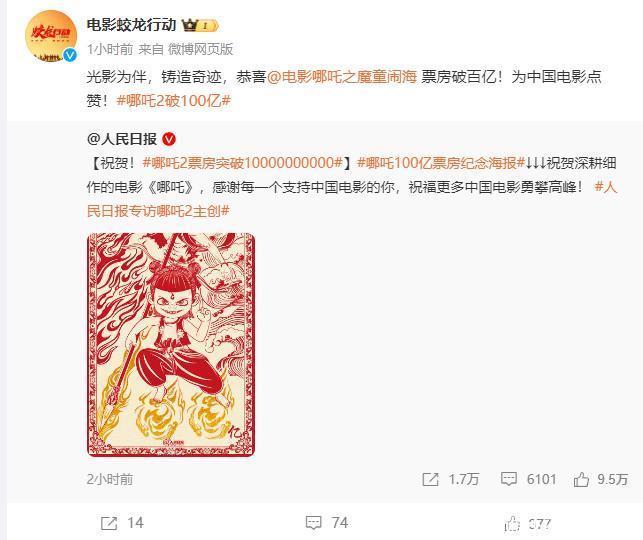Open the comment icon showing 74

pos(314,523)
